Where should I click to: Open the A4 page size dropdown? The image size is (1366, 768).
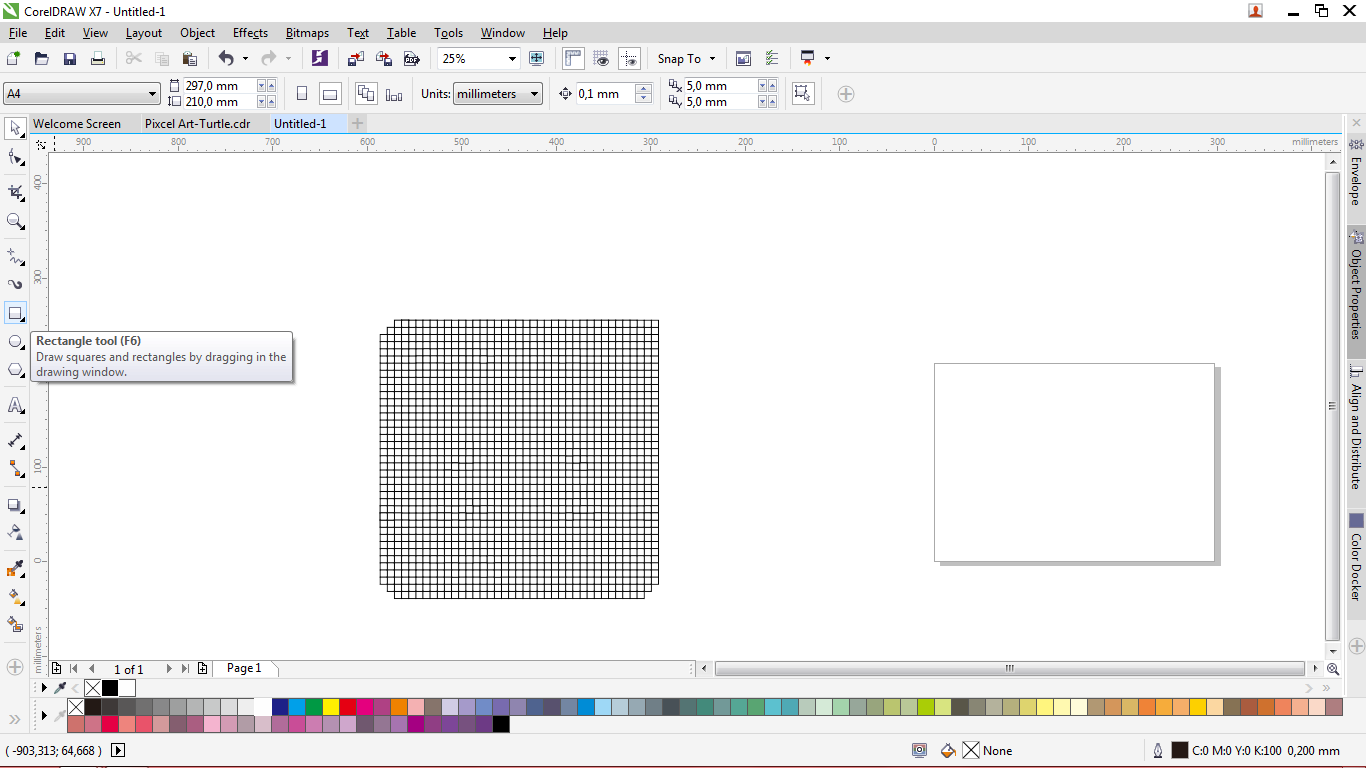(x=152, y=94)
